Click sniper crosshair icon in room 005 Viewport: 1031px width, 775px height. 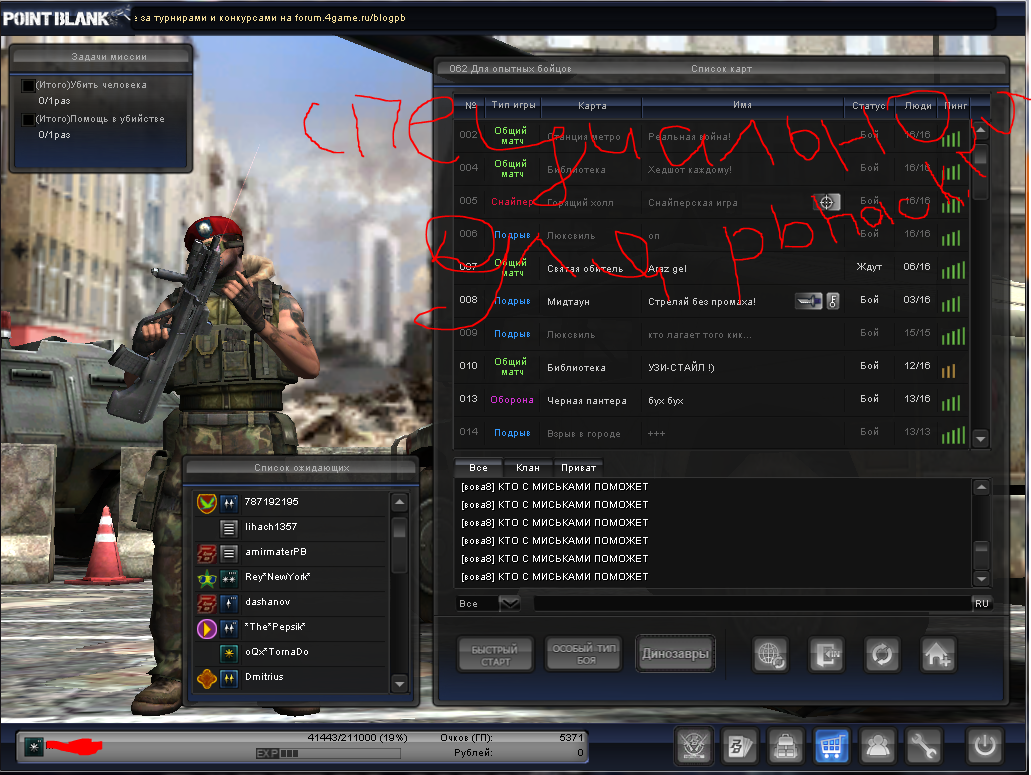pos(827,202)
